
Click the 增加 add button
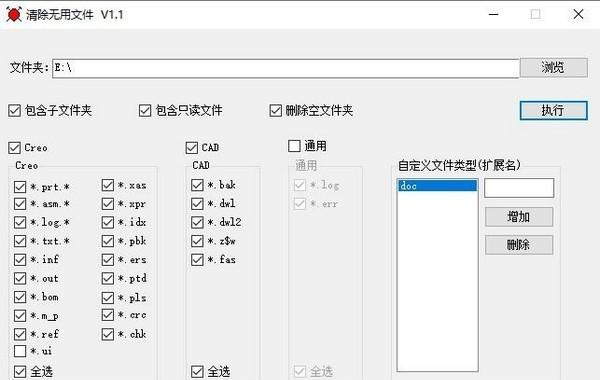pyautogui.click(x=519, y=217)
